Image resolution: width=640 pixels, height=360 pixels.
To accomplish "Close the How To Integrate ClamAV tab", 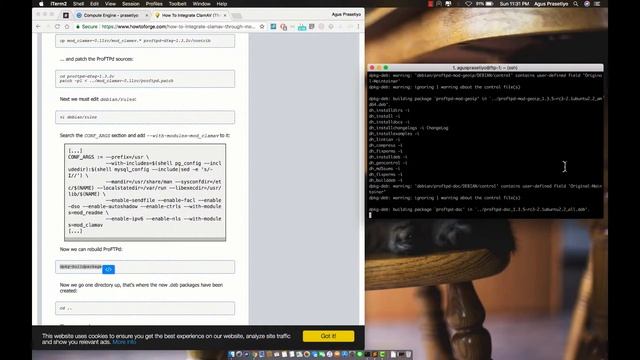I will pyautogui.click(x=225, y=15).
